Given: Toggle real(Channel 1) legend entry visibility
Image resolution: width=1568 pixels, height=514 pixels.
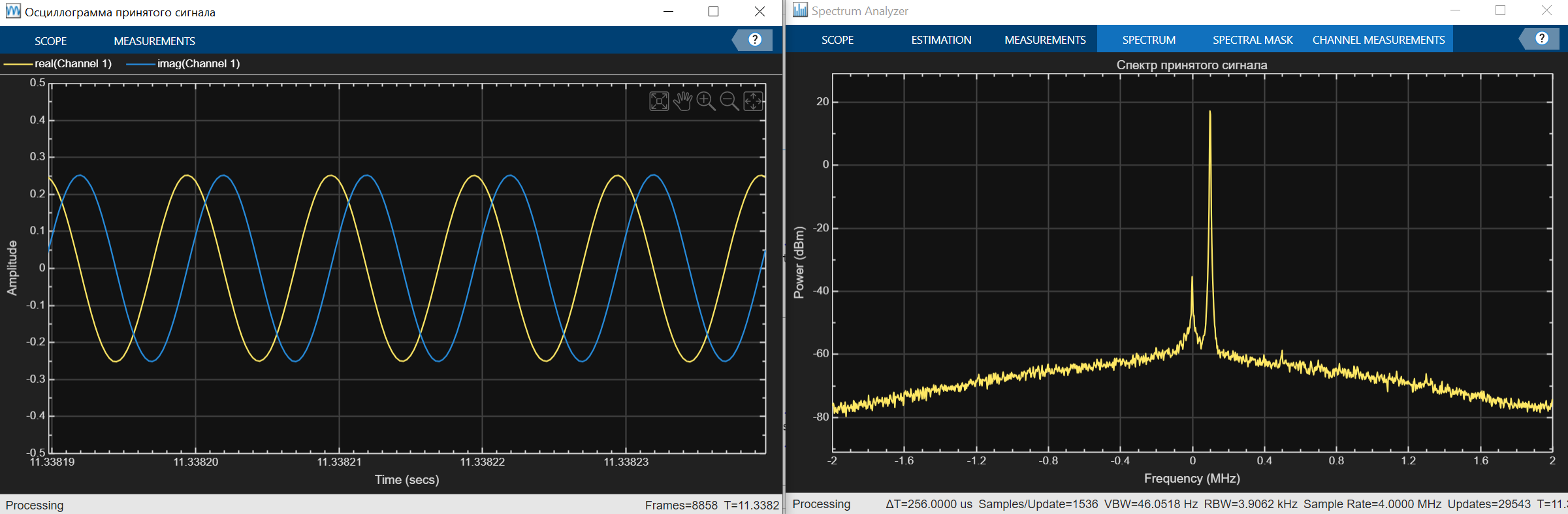Looking at the screenshot, I should click(x=58, y=63).
